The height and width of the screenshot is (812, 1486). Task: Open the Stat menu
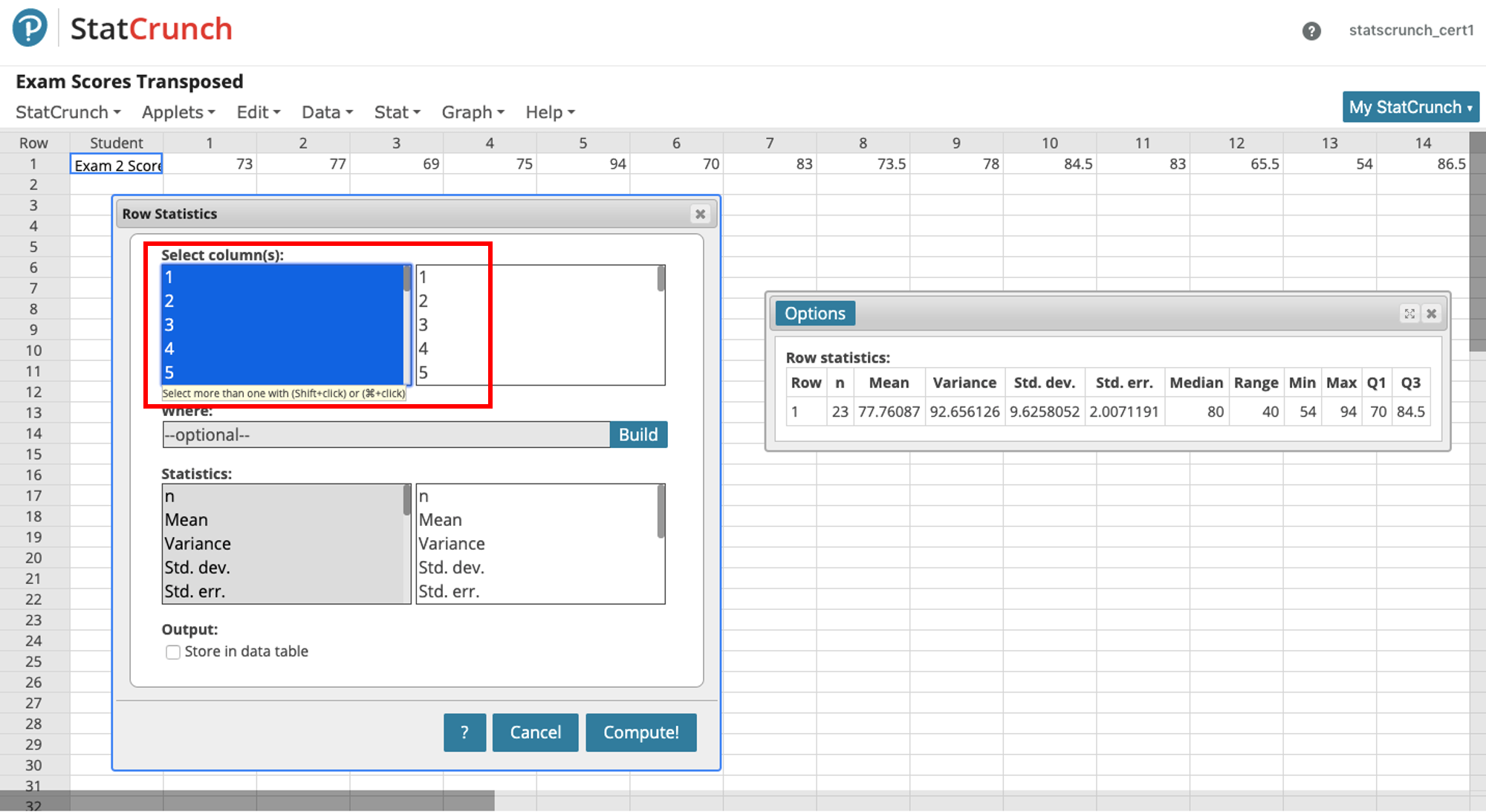click(x=397, y=112)
